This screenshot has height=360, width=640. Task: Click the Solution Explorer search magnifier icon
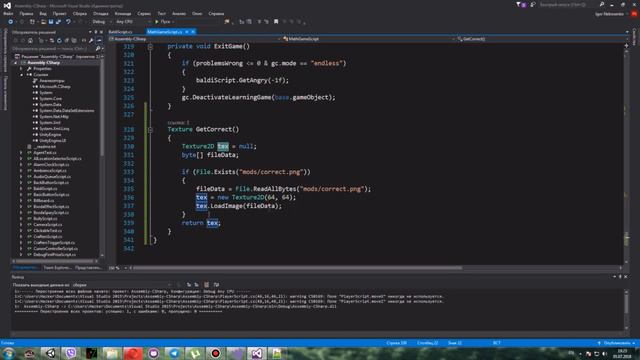tap(98, 49)
